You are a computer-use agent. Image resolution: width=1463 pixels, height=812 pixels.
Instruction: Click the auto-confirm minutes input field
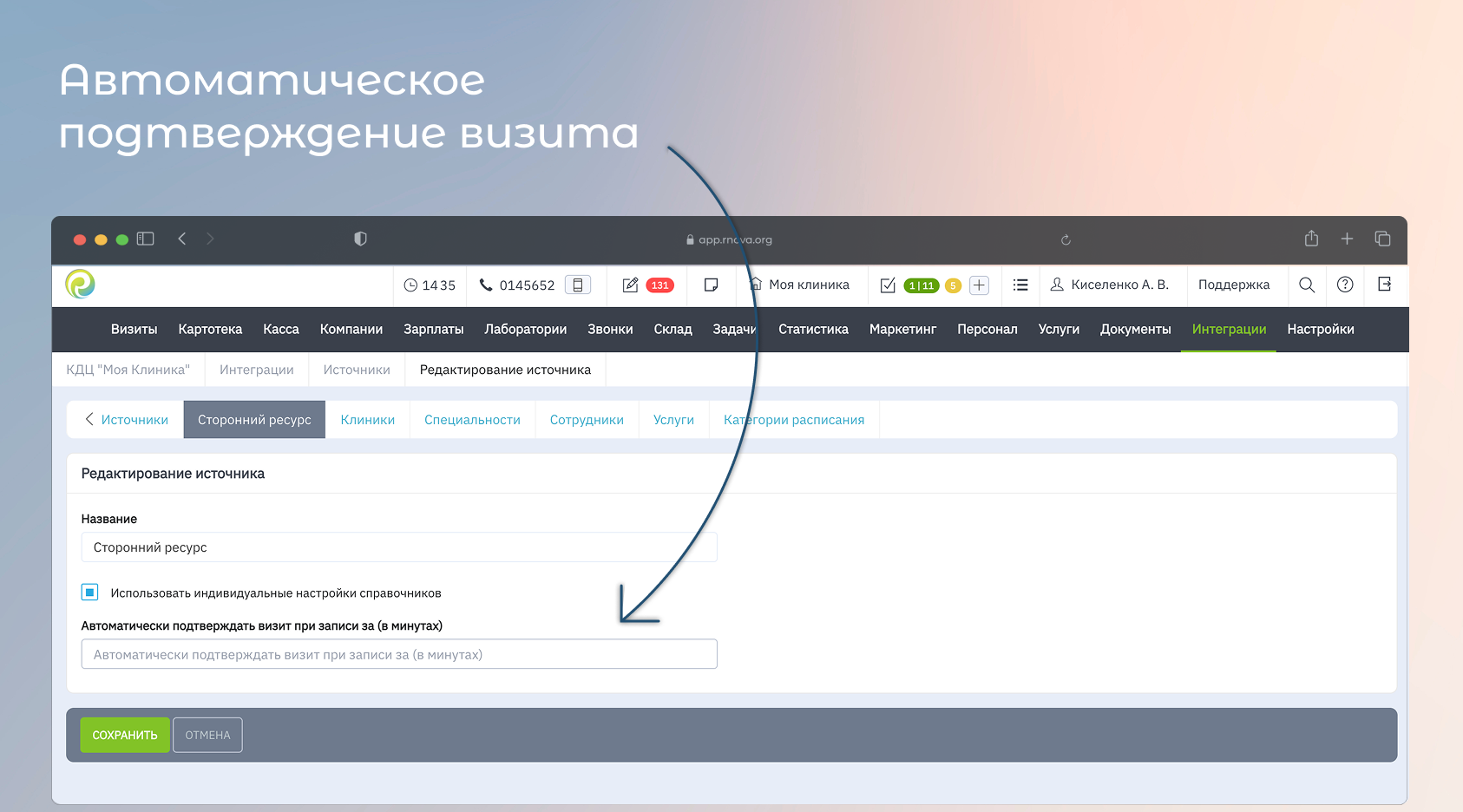tap(399, 654)
